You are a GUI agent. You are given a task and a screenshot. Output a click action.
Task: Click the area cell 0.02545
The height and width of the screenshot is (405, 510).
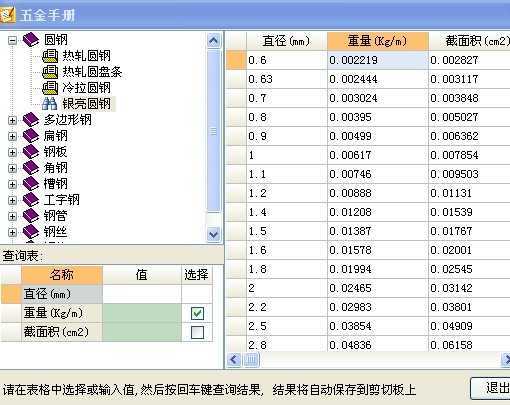click(x=469, y=269)
